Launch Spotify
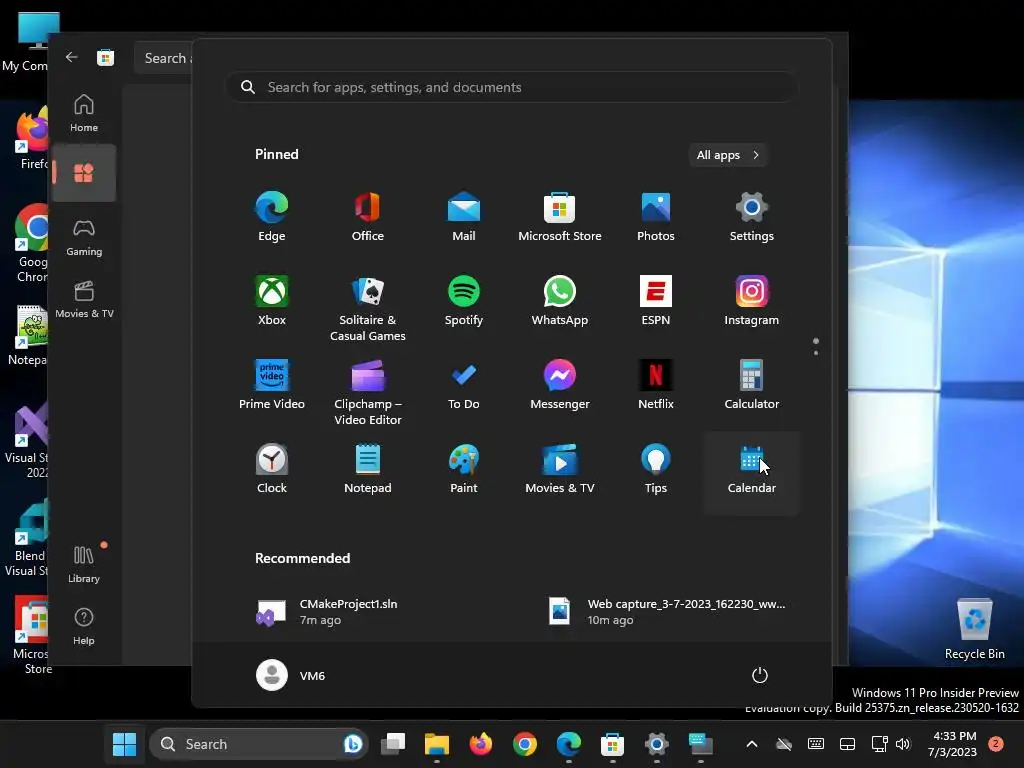 coord(464,301)
